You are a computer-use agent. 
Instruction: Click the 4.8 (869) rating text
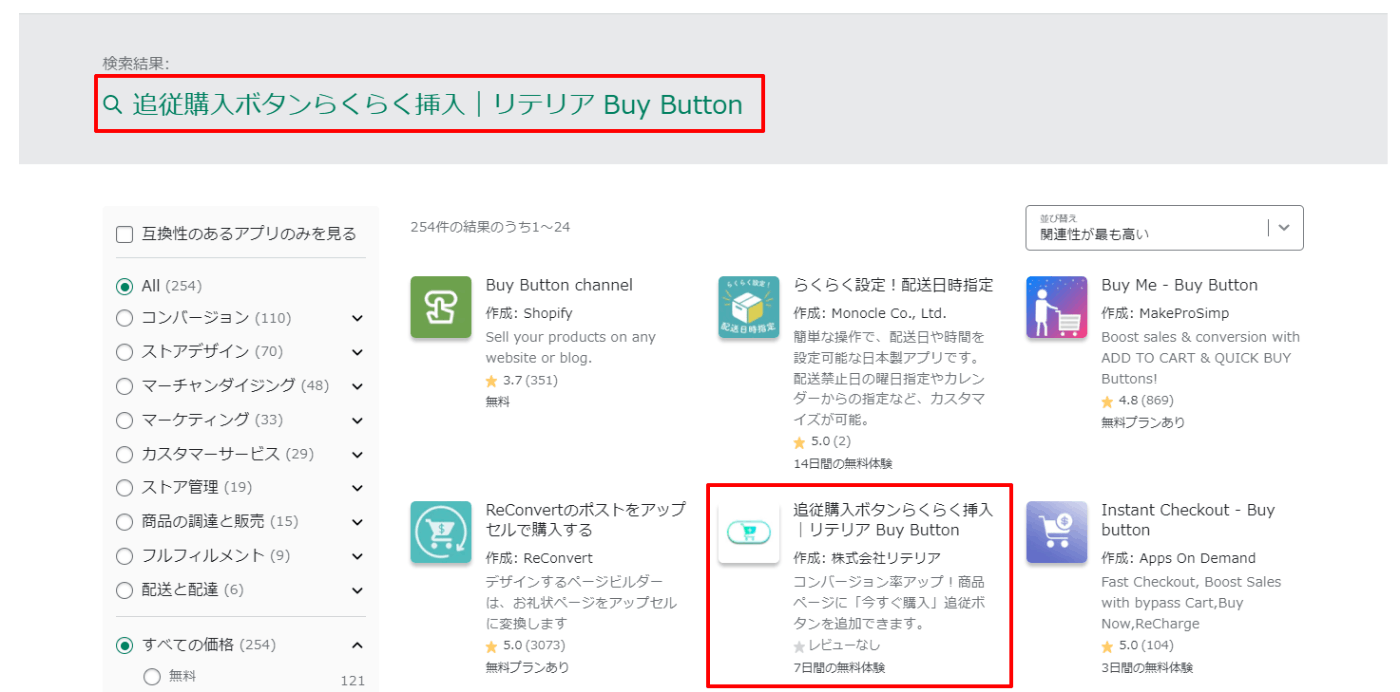pos(1146,401)
